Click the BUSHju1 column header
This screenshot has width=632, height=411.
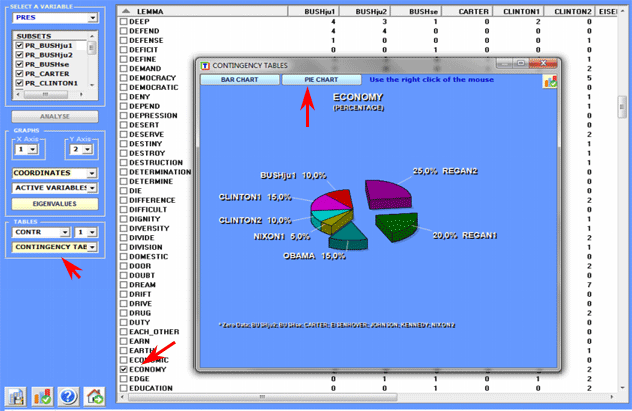coord(313,11)
